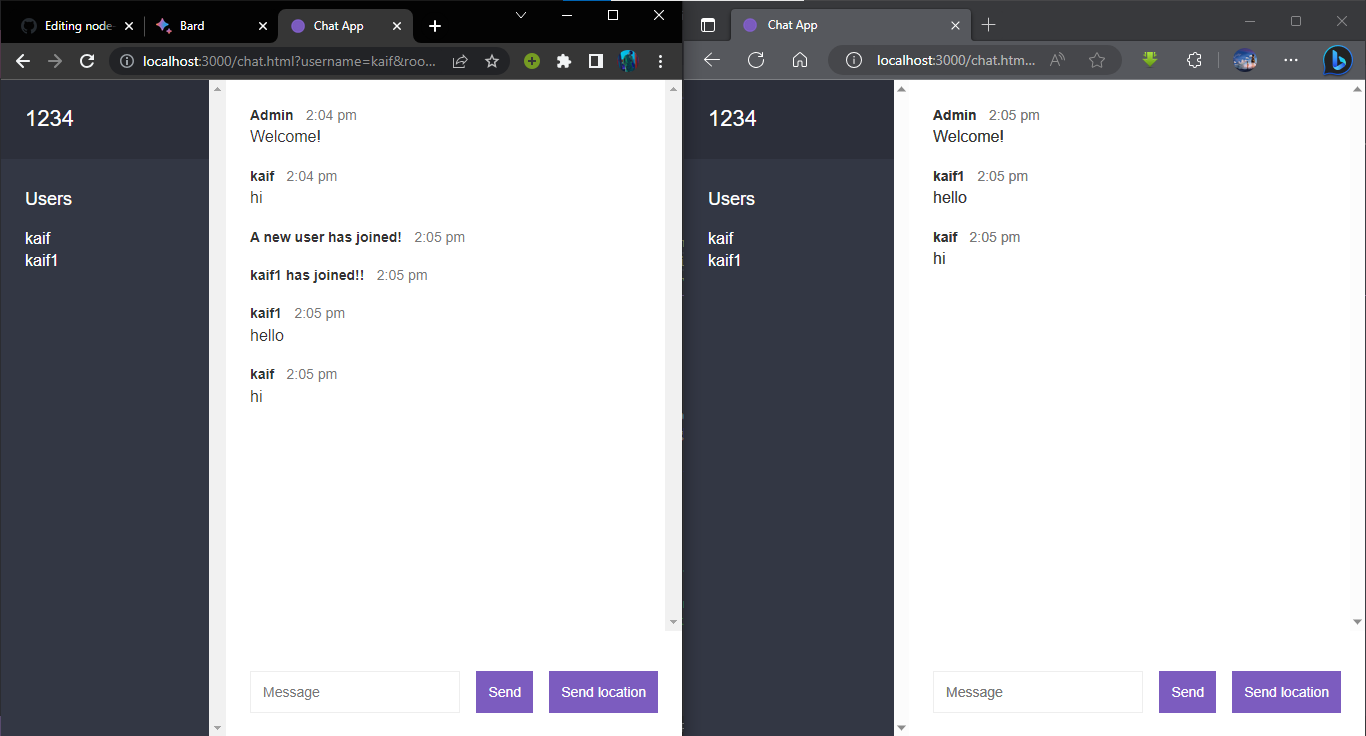Click the site info icon on localhost in Chrome
Image resolution: width=1366 pixels, height=736 pixels.
126,60
